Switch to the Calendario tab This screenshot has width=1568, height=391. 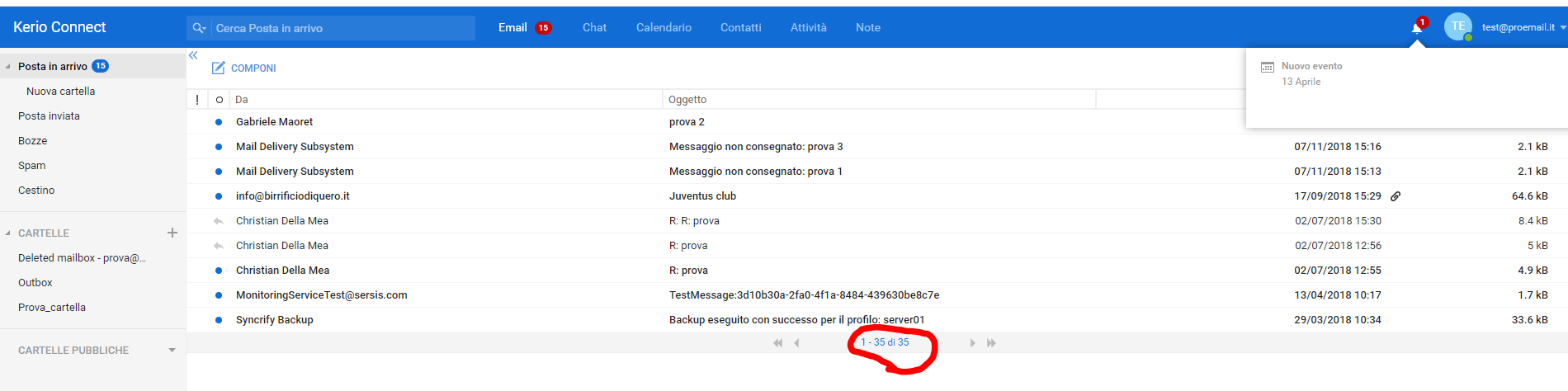[664, 28]
